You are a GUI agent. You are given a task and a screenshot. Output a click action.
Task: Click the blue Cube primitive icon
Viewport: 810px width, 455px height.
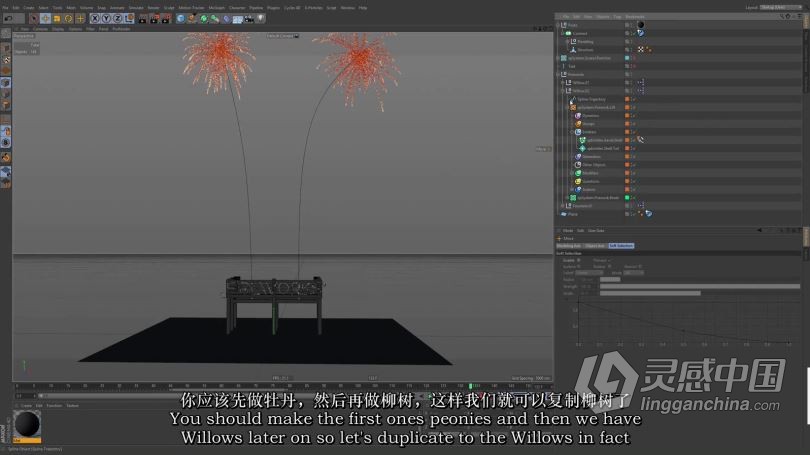pos(180,19)
